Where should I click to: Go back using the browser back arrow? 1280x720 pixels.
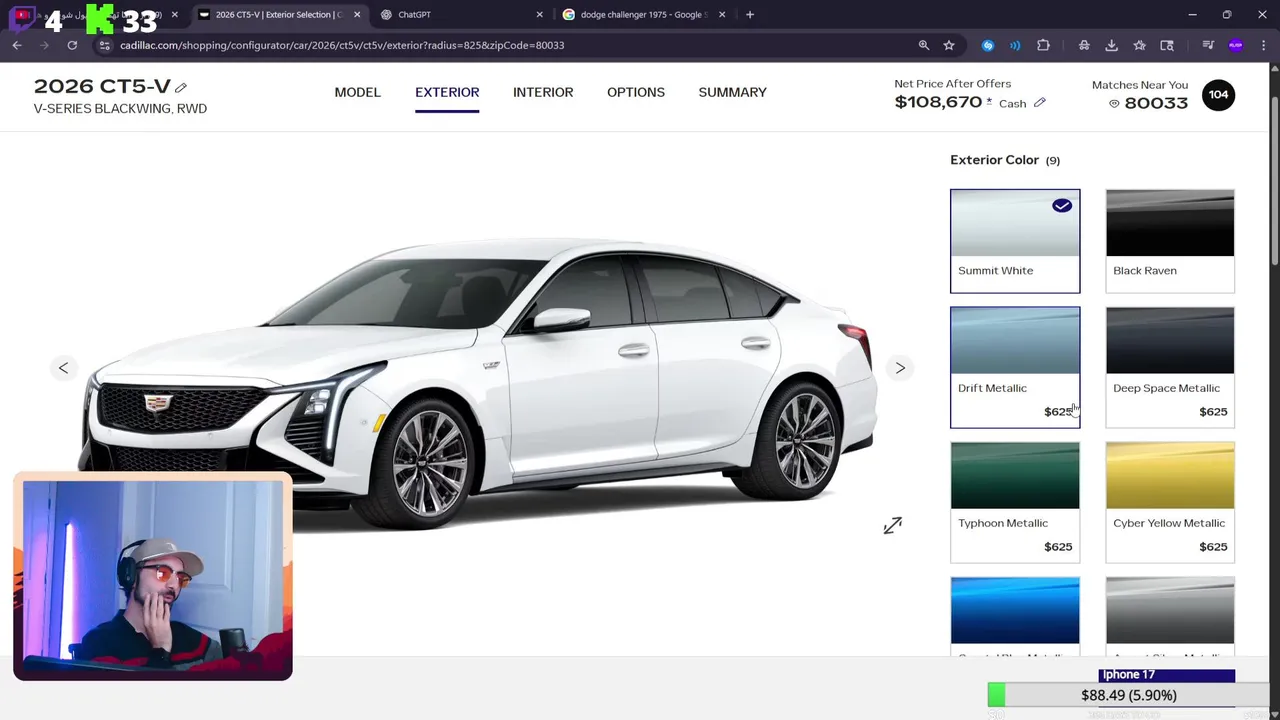coord(17,45)
